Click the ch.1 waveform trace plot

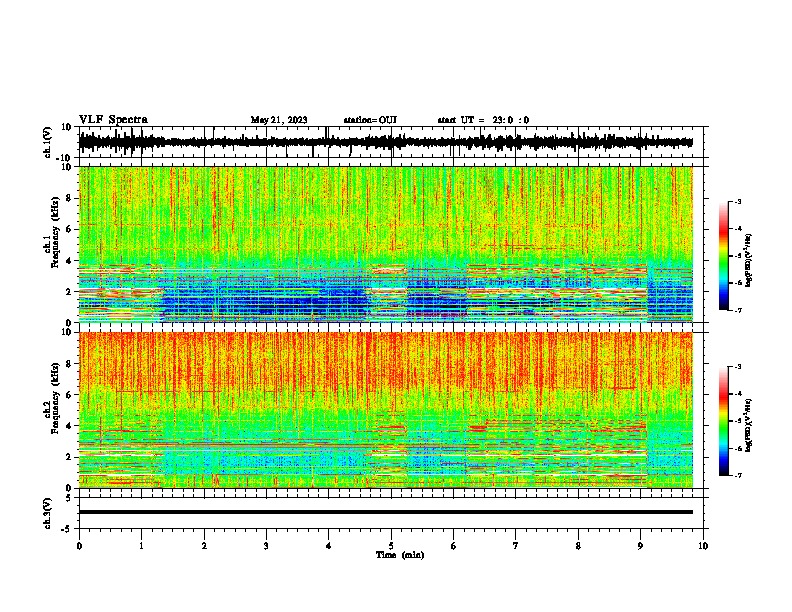pos(386,142)
